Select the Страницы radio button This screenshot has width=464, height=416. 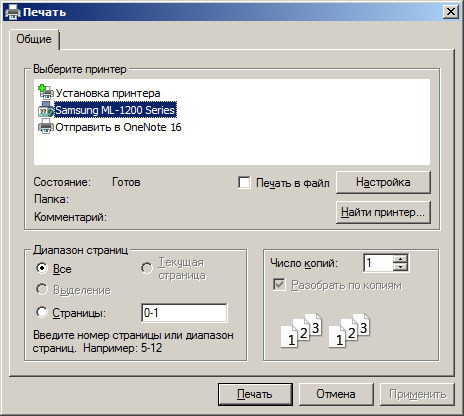(42, 312)
